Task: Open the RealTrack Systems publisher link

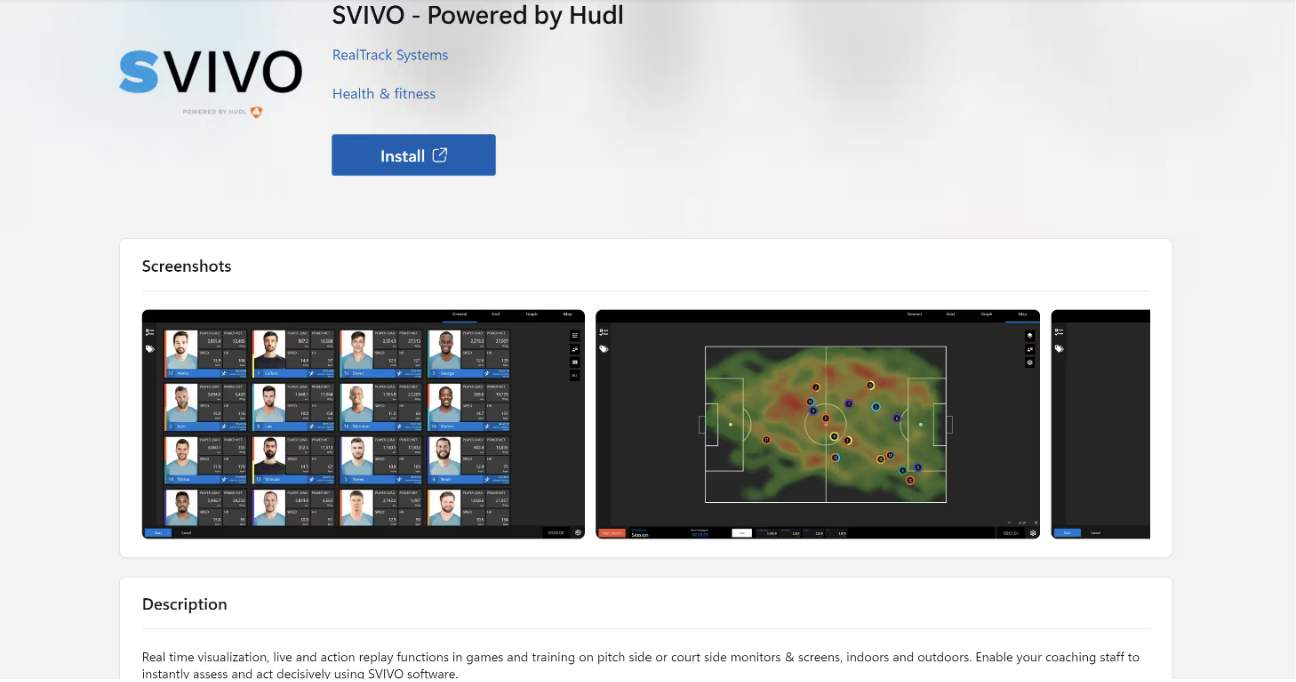Action: coord(390,55)
